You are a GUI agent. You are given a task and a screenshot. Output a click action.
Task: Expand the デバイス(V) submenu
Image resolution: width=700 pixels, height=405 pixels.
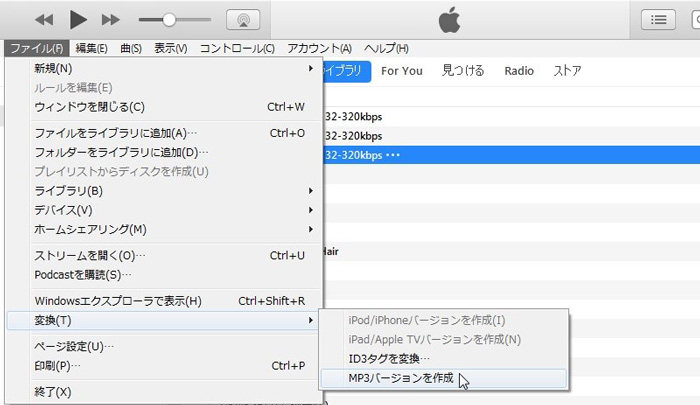(164, 210)
